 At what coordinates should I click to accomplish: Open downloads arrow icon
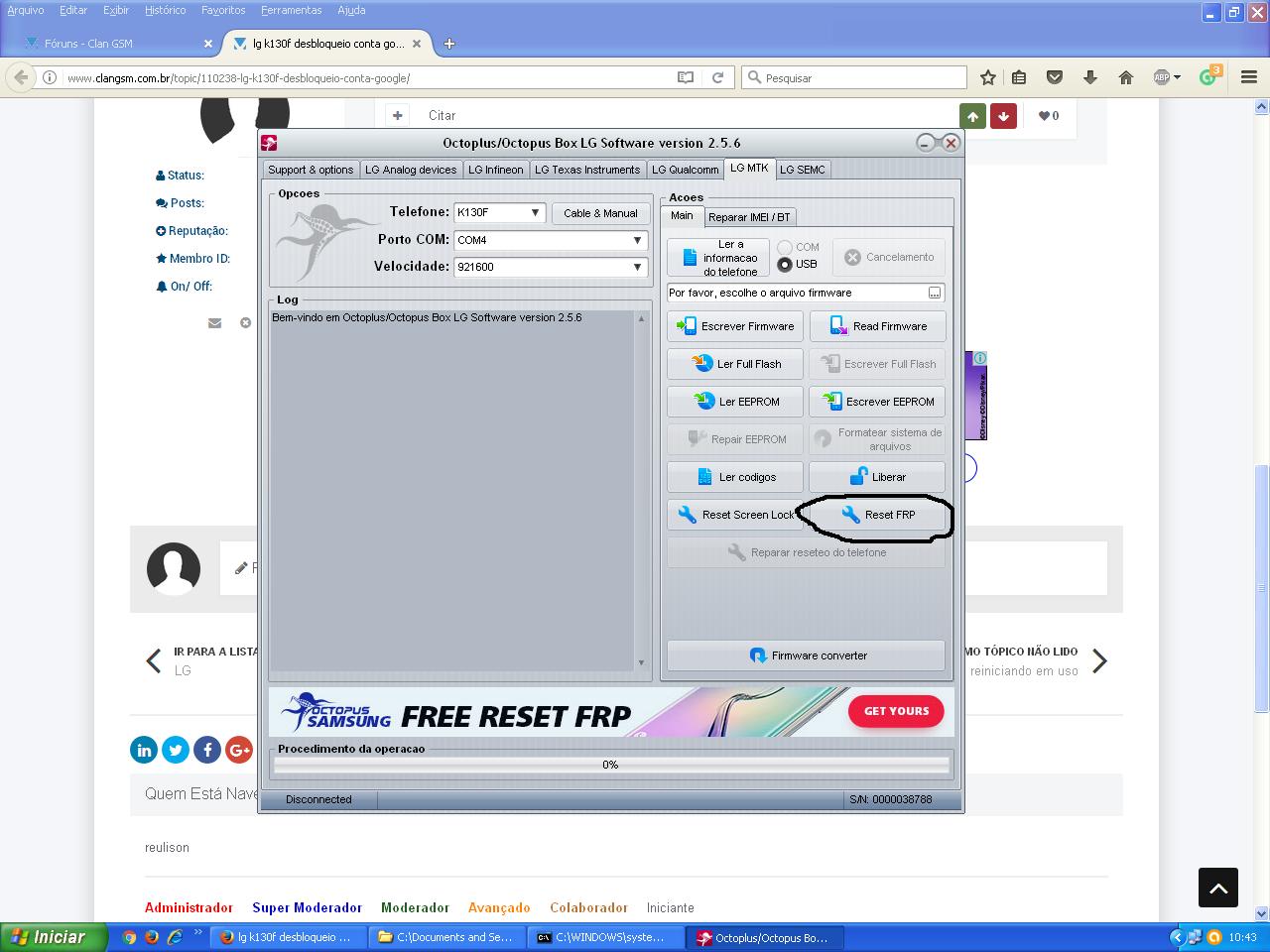(x=1089, y=77)
